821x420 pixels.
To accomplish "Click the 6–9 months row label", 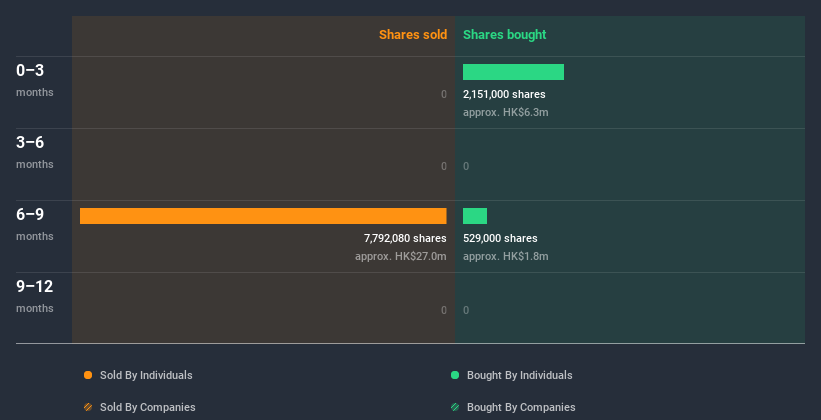I will pyautogui.click(x=35, y=224).
